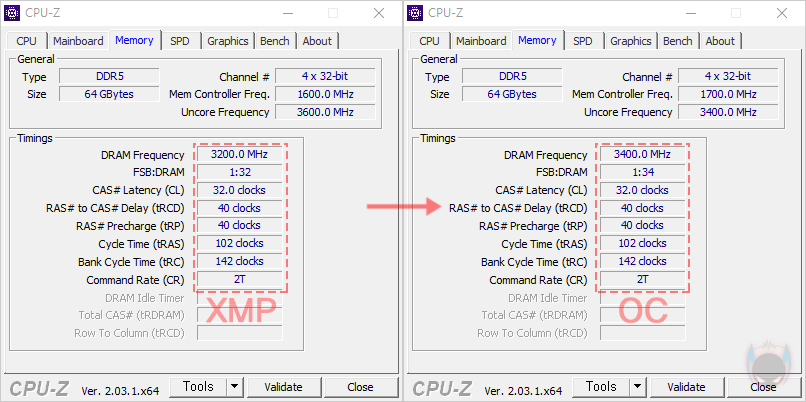Click the 3400.0 MHz Uncore Frequency value

[728, 112]
